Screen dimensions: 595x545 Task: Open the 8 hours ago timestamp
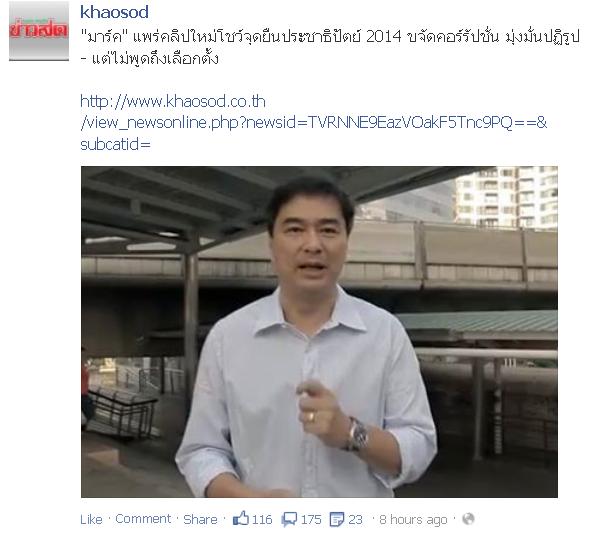413,520
